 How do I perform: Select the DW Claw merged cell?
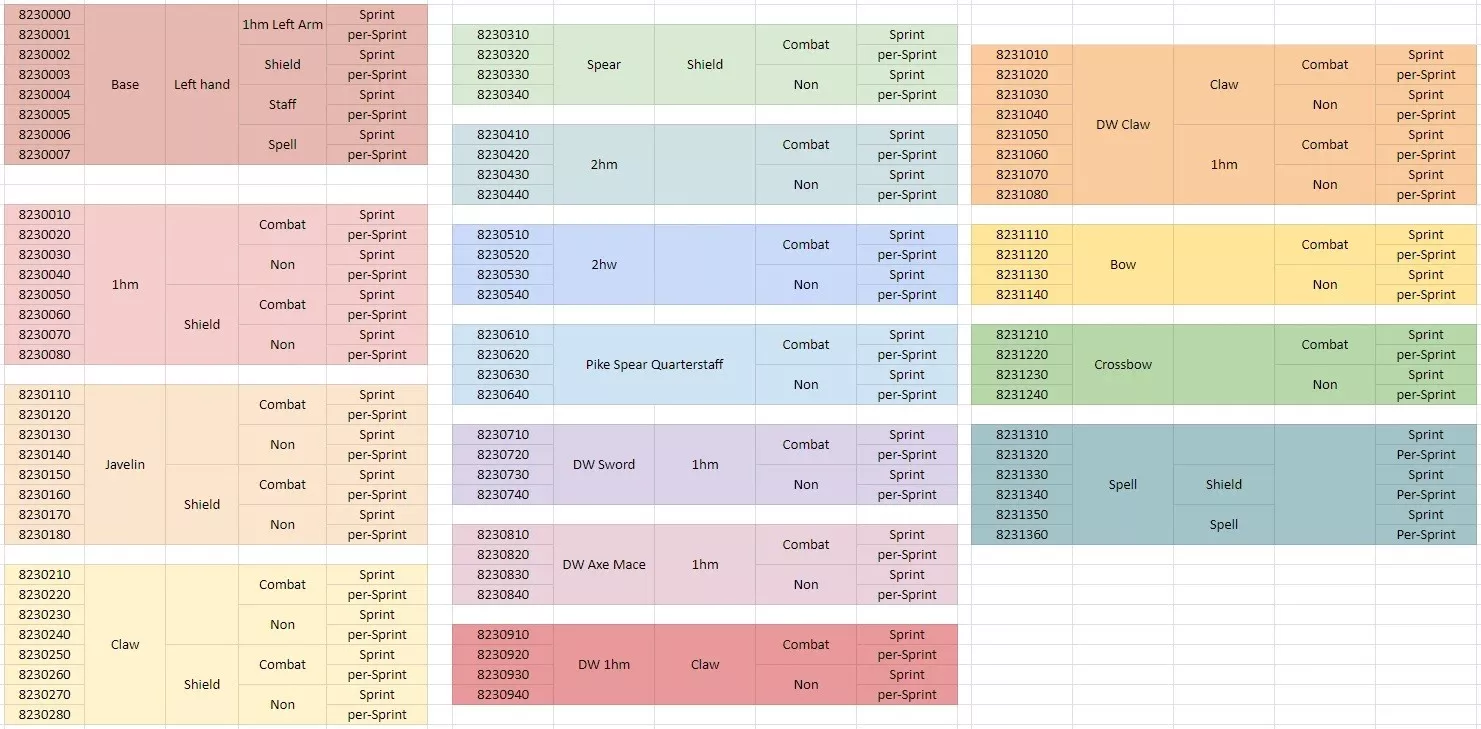point(1123,125)
